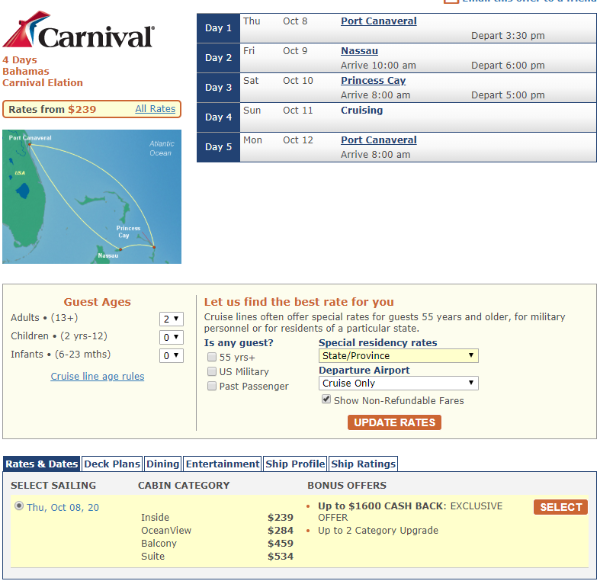
Task: Open Cruise line age rules link
Action: pyautogui.click(x=97, y=377)
